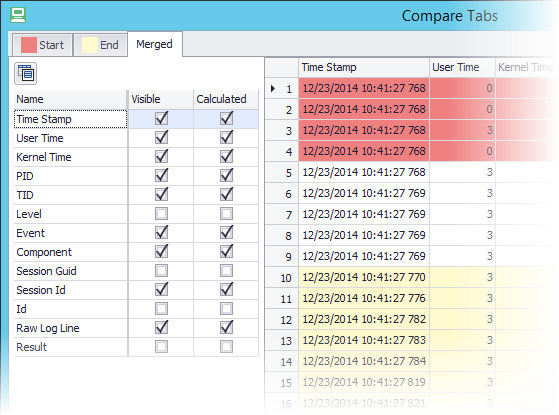559x415 pixels.
Task: Click the column chooser icon above Name list
Action: point(25,73)
